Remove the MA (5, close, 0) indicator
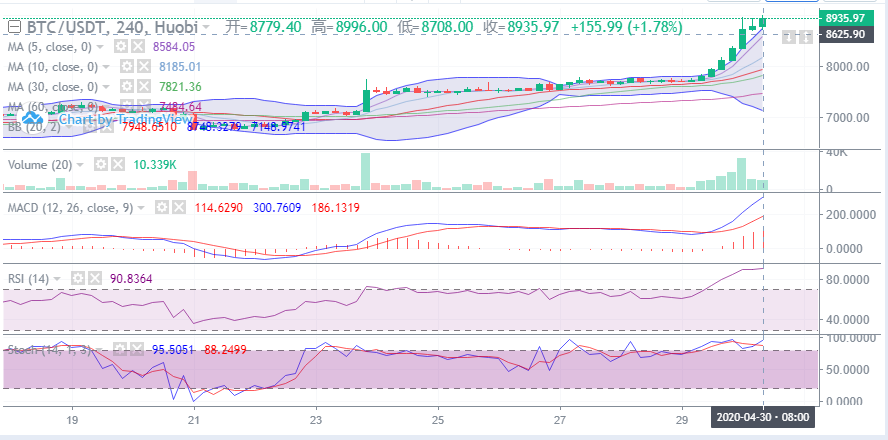 click(x=138, y=46)
